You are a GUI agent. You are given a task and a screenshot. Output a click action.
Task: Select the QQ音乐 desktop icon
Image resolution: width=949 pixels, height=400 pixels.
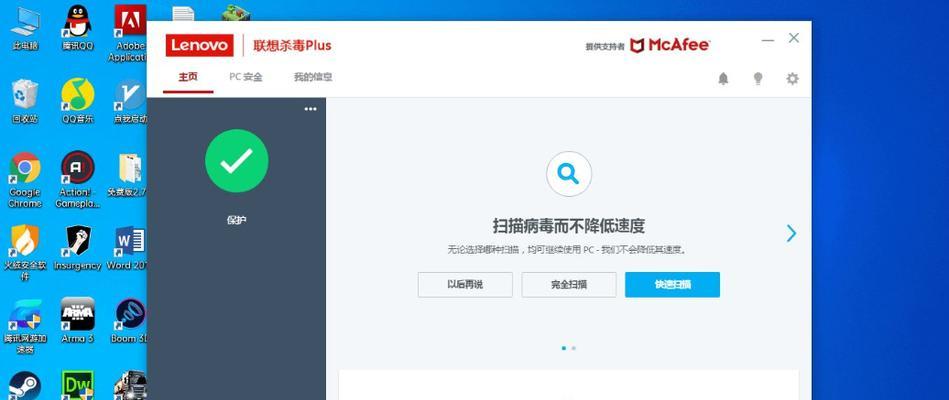point(77,101)
